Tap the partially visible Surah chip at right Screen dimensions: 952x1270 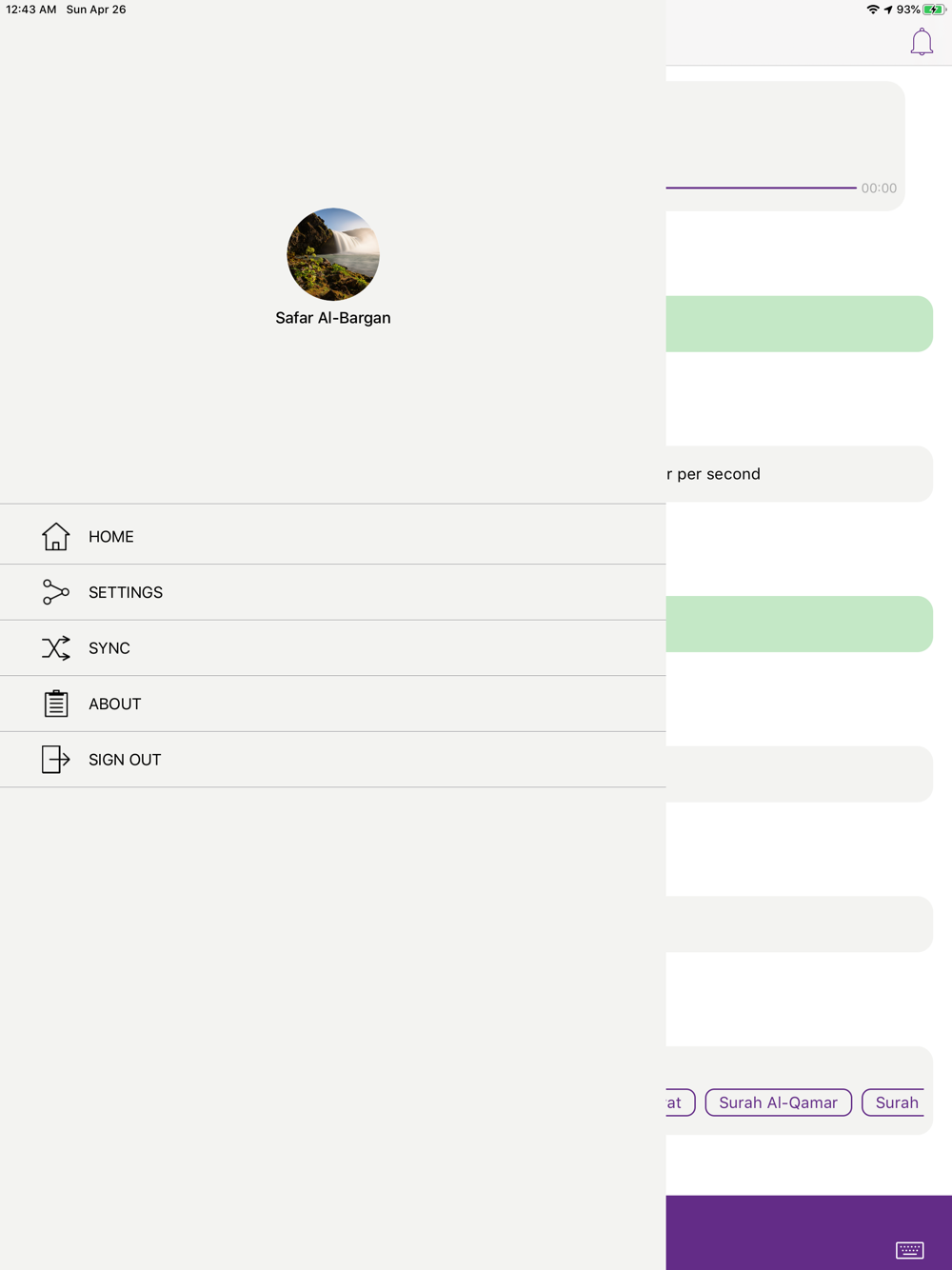point(894,1102)
